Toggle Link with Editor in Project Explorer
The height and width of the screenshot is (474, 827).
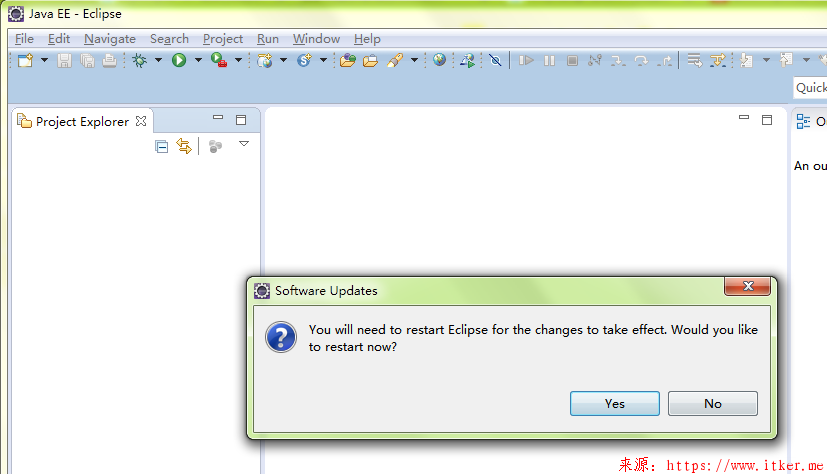click(184, 146)
